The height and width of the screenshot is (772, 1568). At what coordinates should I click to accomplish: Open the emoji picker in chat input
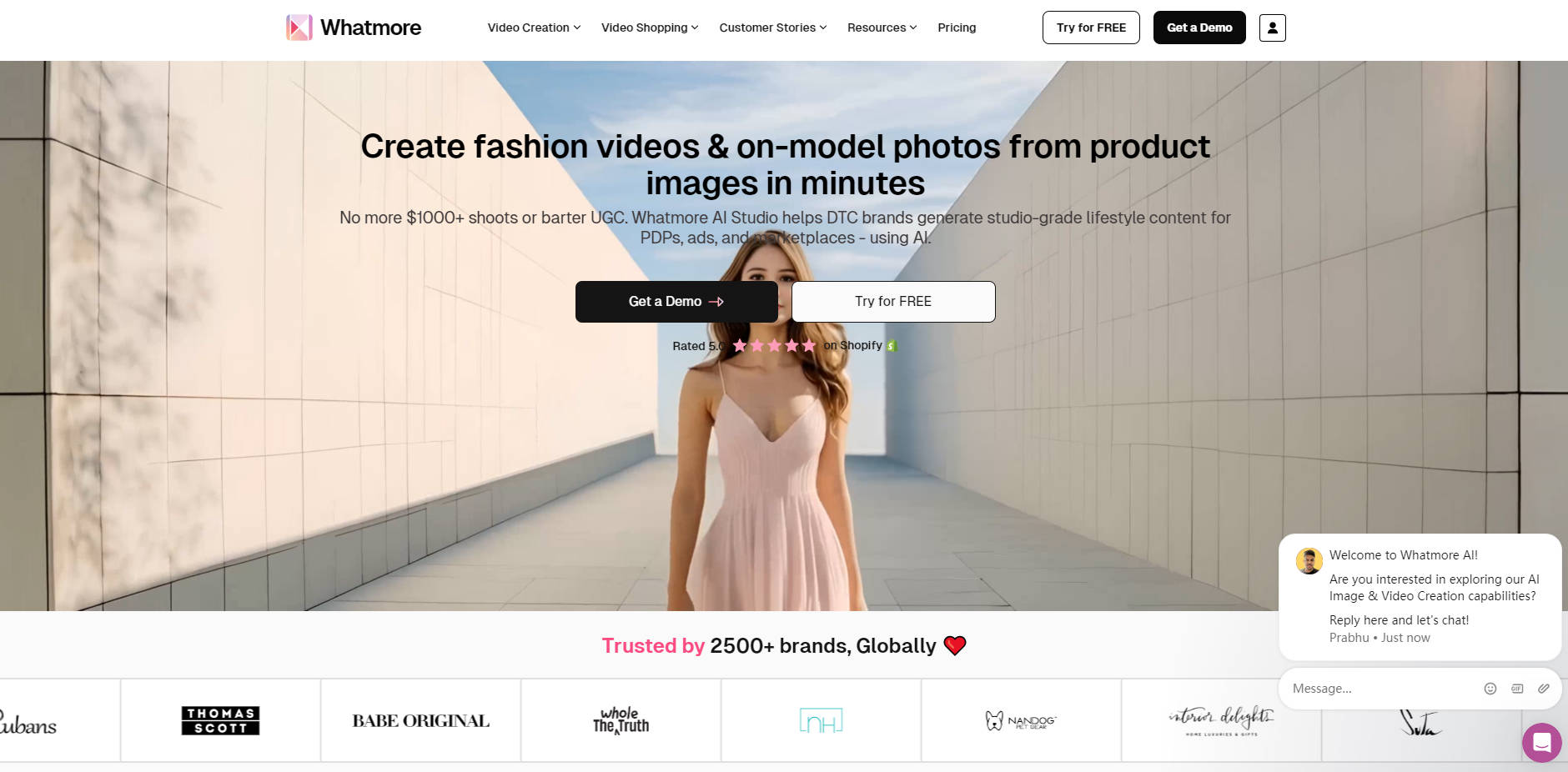pos(1490,689)
